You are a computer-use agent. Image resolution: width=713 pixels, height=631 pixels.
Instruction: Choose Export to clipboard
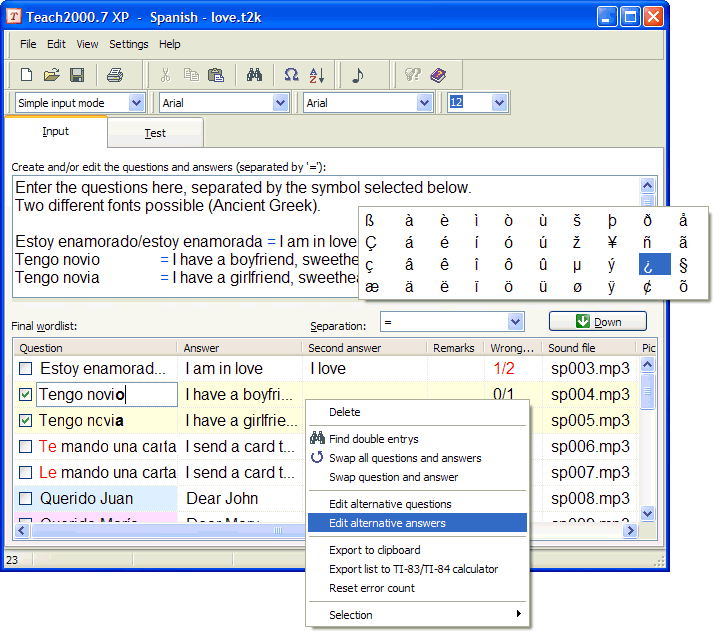pyautogui.click(x=417, y=550)
